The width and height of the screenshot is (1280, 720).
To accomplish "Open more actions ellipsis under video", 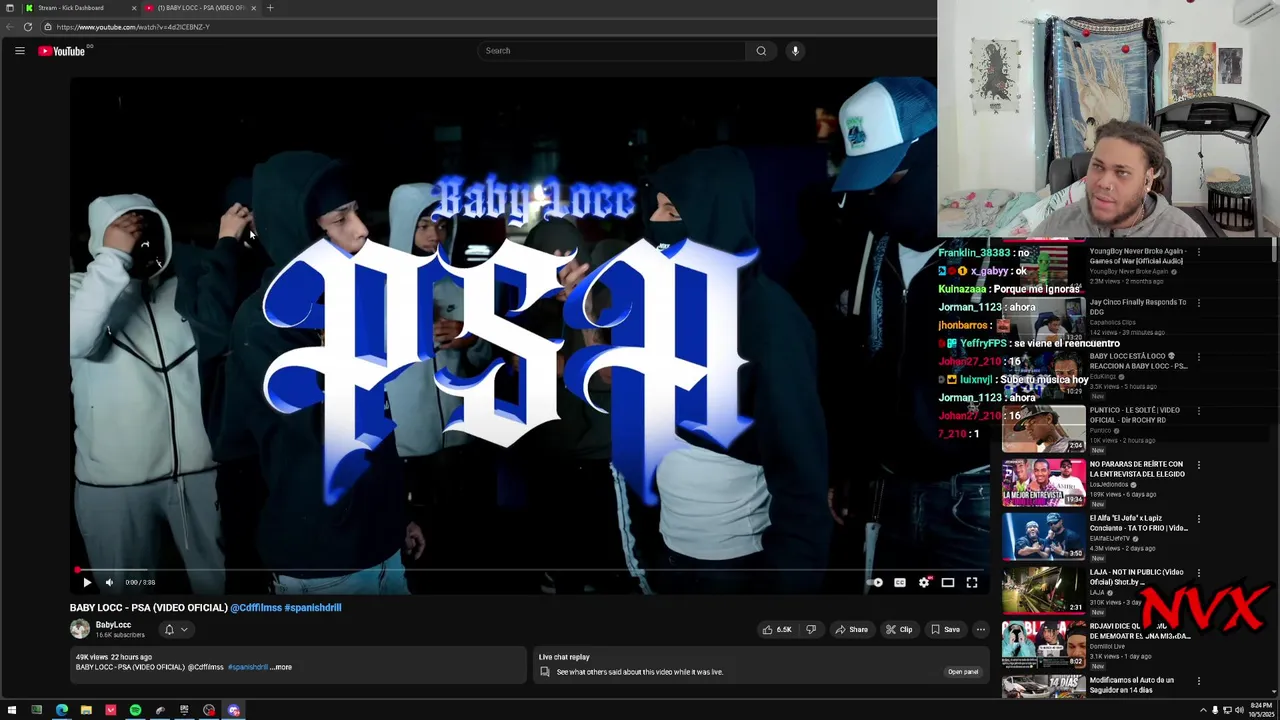I will (x=981, y=629).
